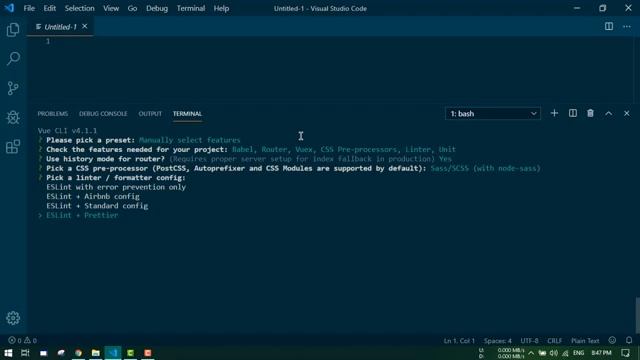
Task: Open the volume control in system tray
Action: pos(553,353)
